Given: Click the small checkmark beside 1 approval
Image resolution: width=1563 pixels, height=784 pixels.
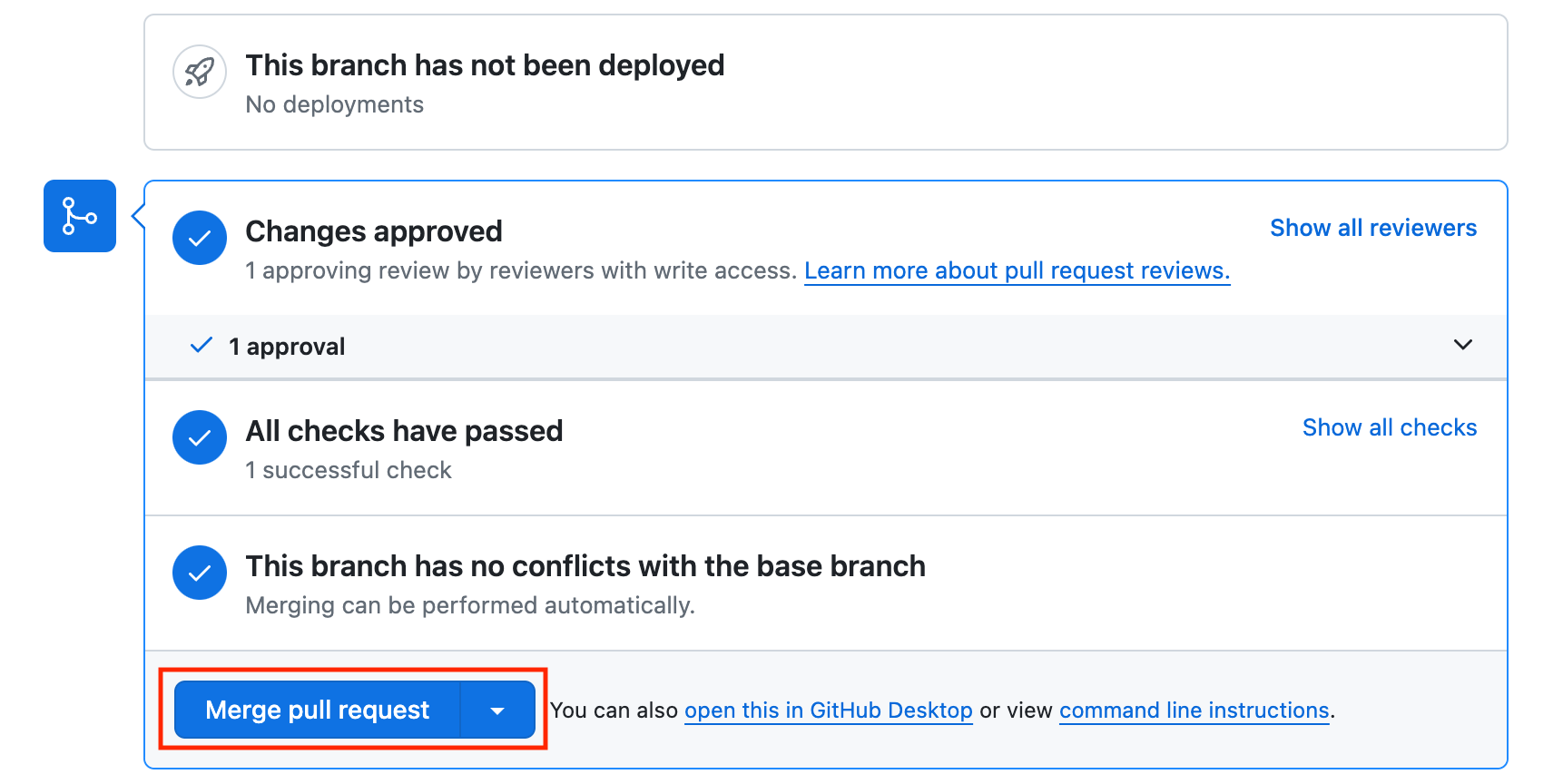Looking at the screenshot, I should point(200,346).
